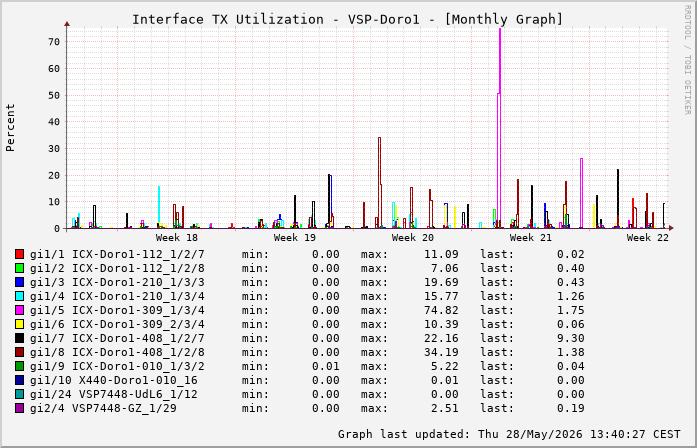Click the Week 18 axis label
Image resolution: width=697 pixels, height=448 pixels.
[x=176, y=238]
